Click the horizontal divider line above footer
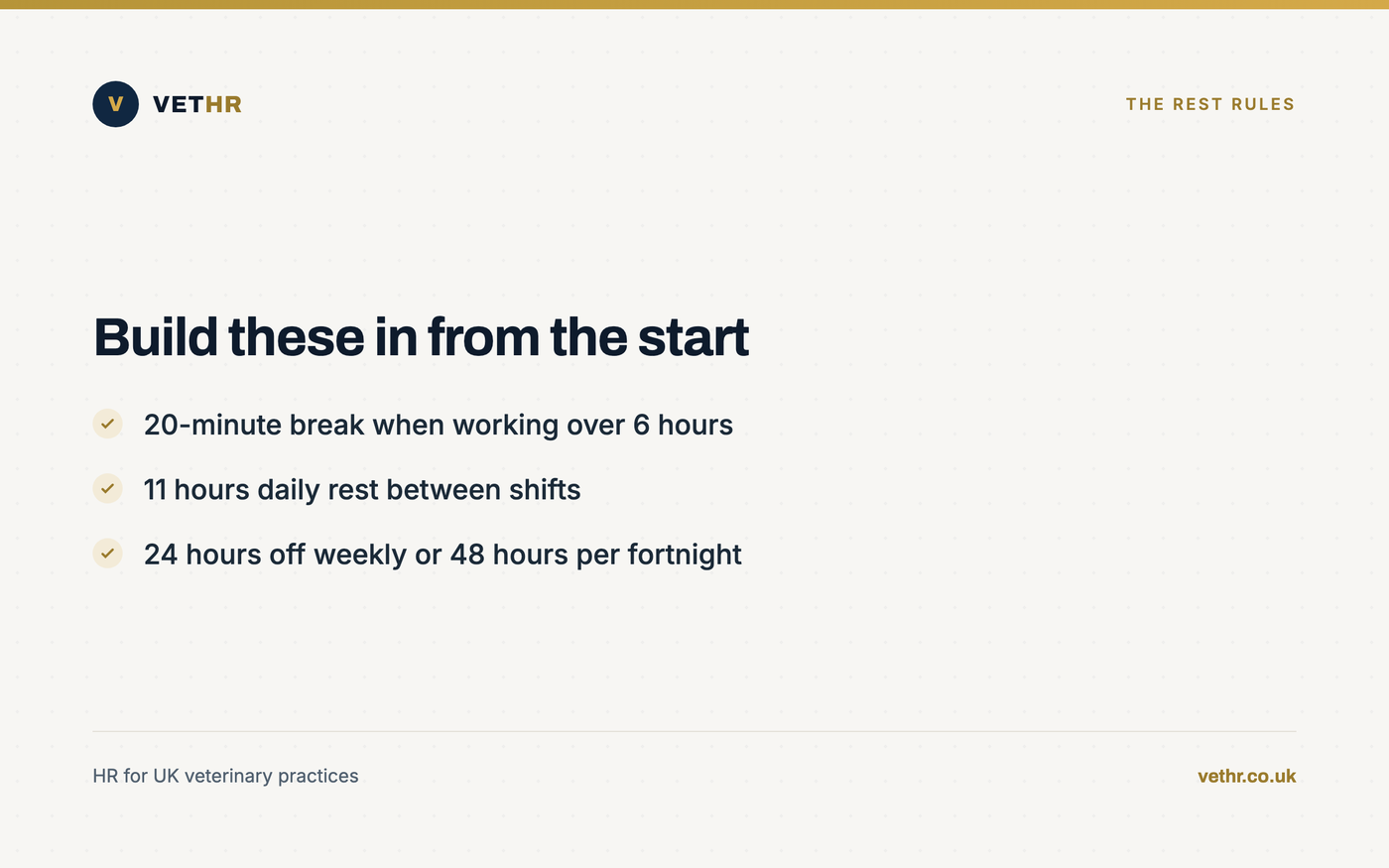This screenshot has height=868, width=1389. coord(694,731)
